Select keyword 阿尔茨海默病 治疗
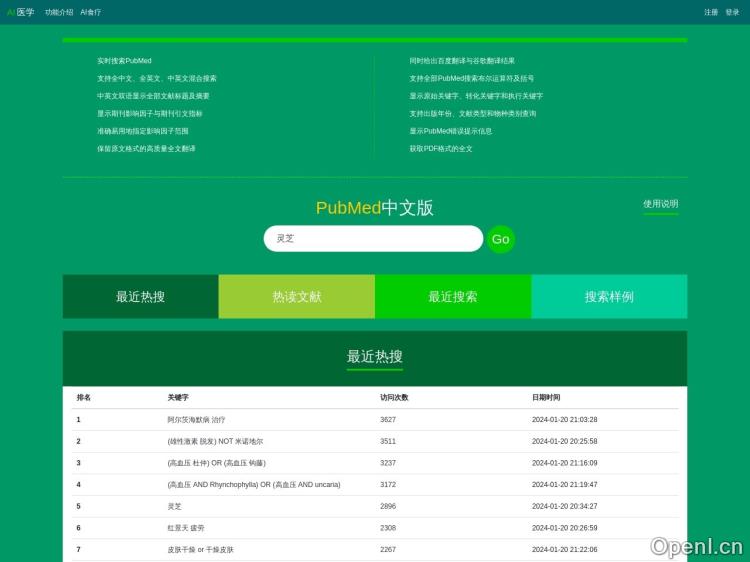Viewport: 750px width, 562px height. pos(196,419)
